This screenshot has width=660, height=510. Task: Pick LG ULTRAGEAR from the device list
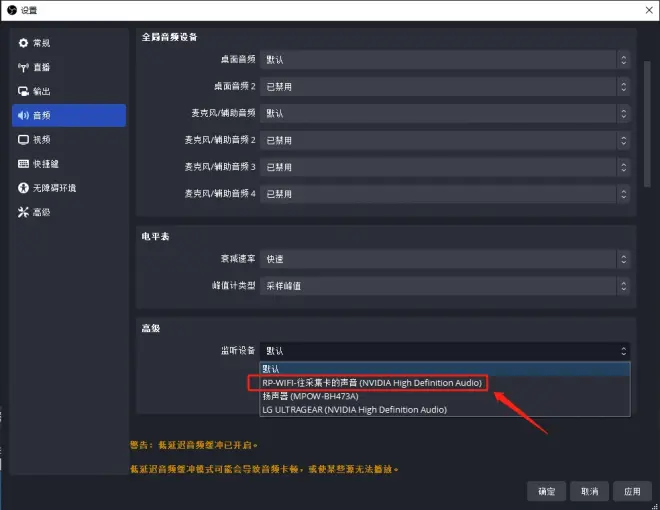point(354,409)
